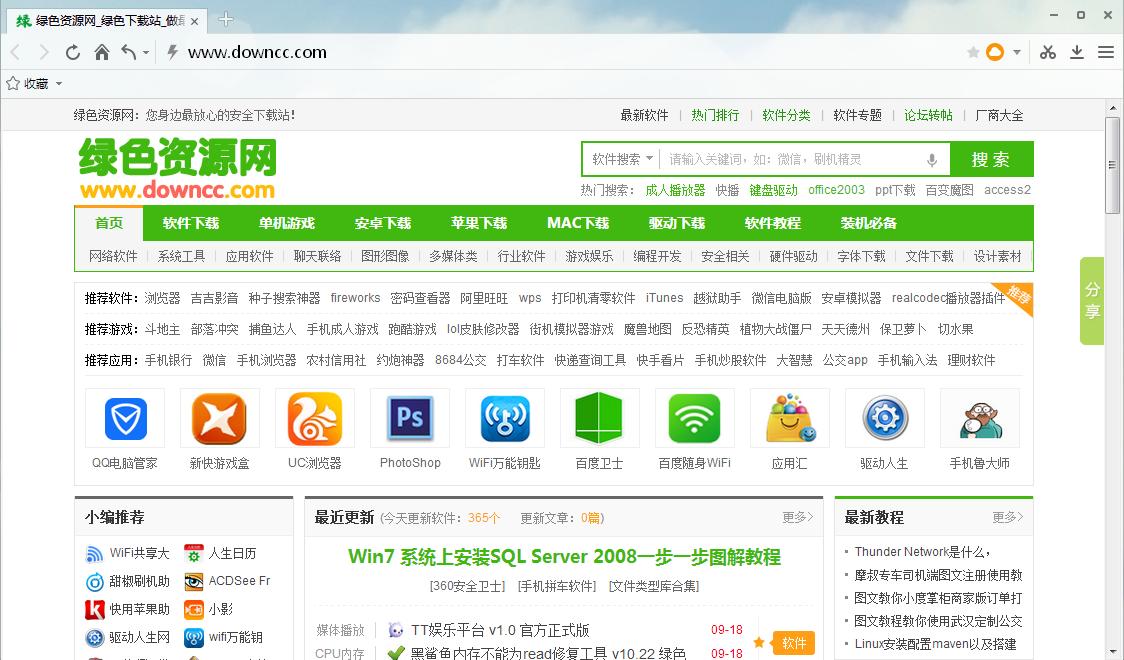Select the 首页 navigation tab
This screenshot has width=1124, height=660.
(109, 224)
